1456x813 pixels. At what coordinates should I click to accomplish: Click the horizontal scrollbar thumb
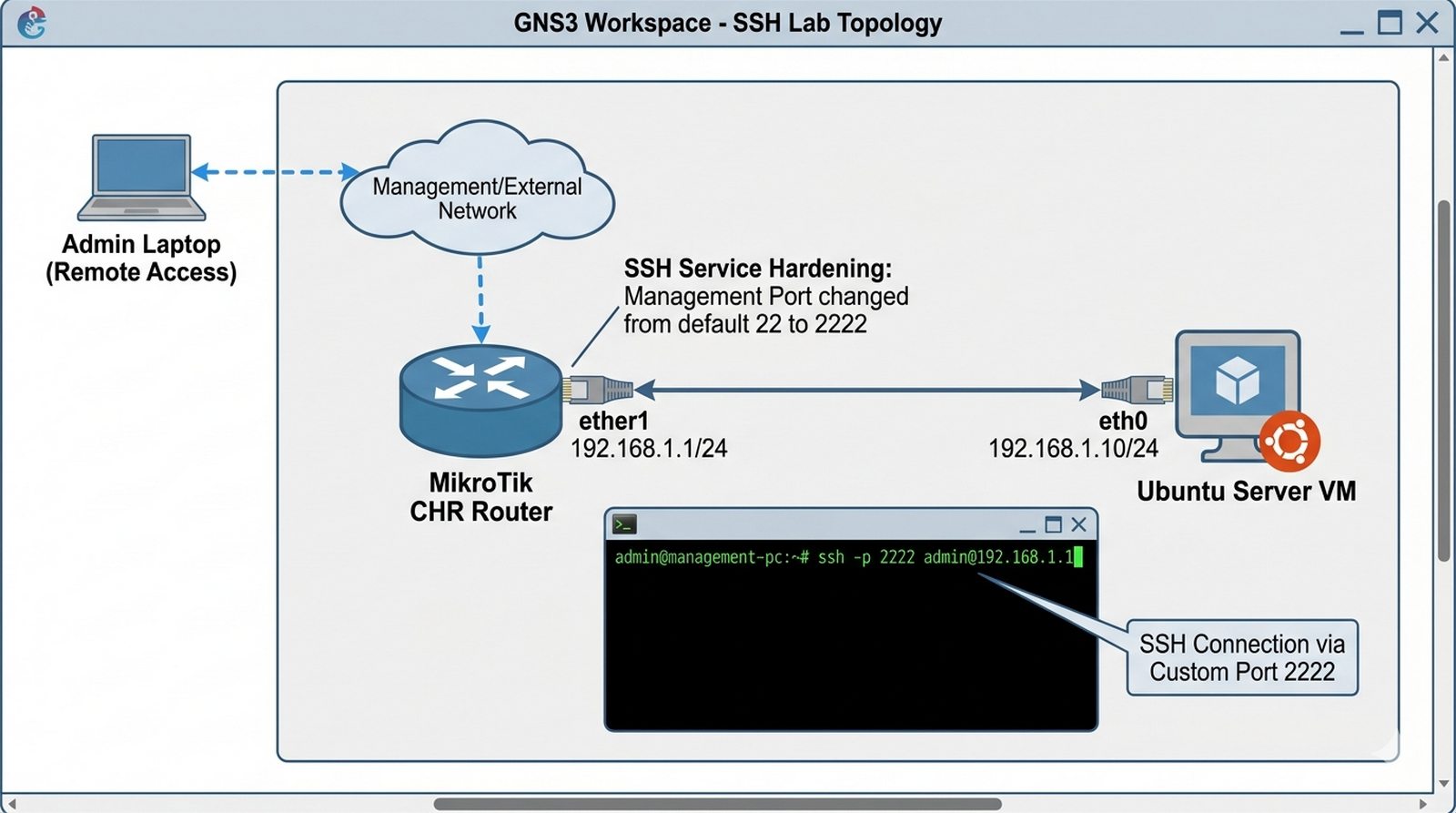tap(717, 804)
